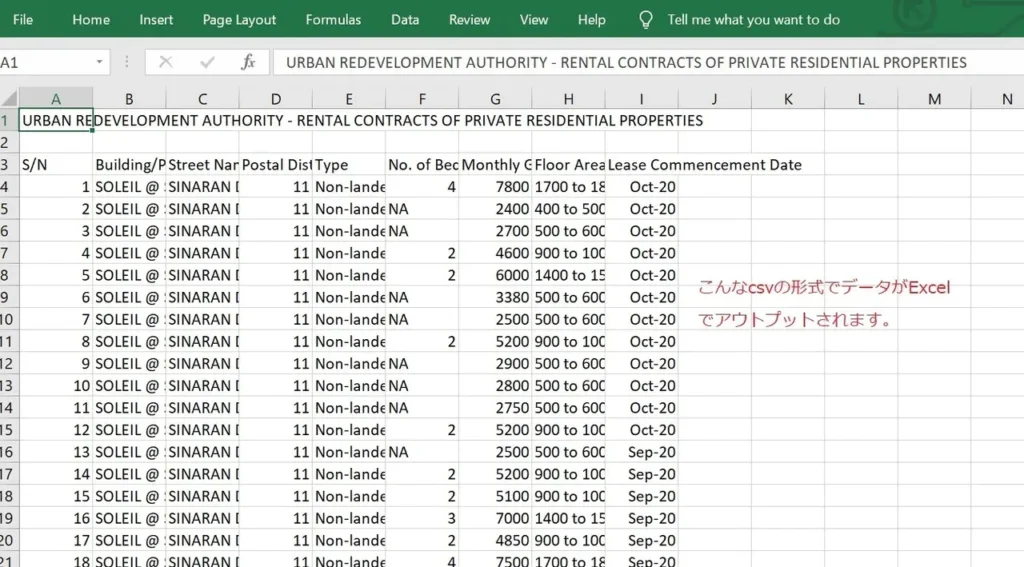Open the File menu
This screenshot has height=567, width=1024.
point(23,20)
